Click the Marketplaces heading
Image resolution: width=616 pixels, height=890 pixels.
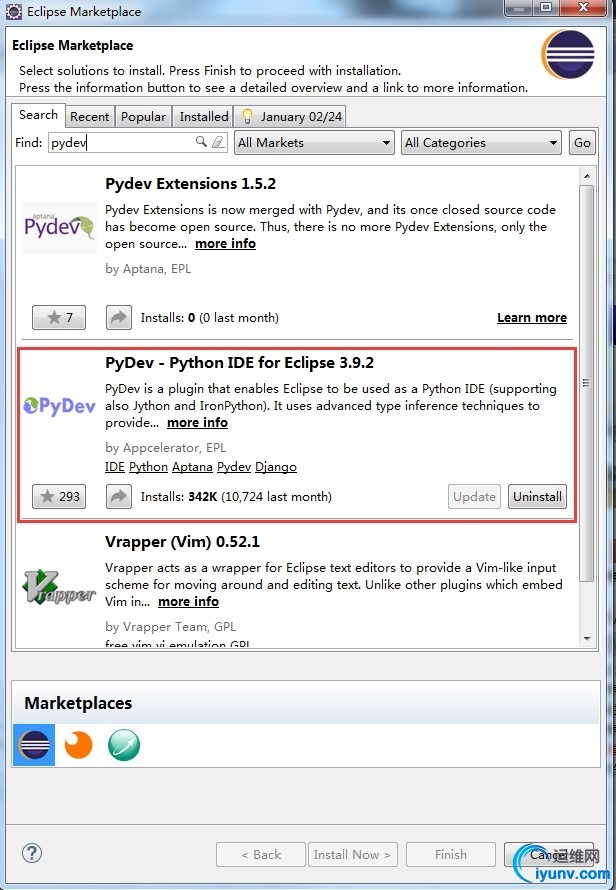78,703
